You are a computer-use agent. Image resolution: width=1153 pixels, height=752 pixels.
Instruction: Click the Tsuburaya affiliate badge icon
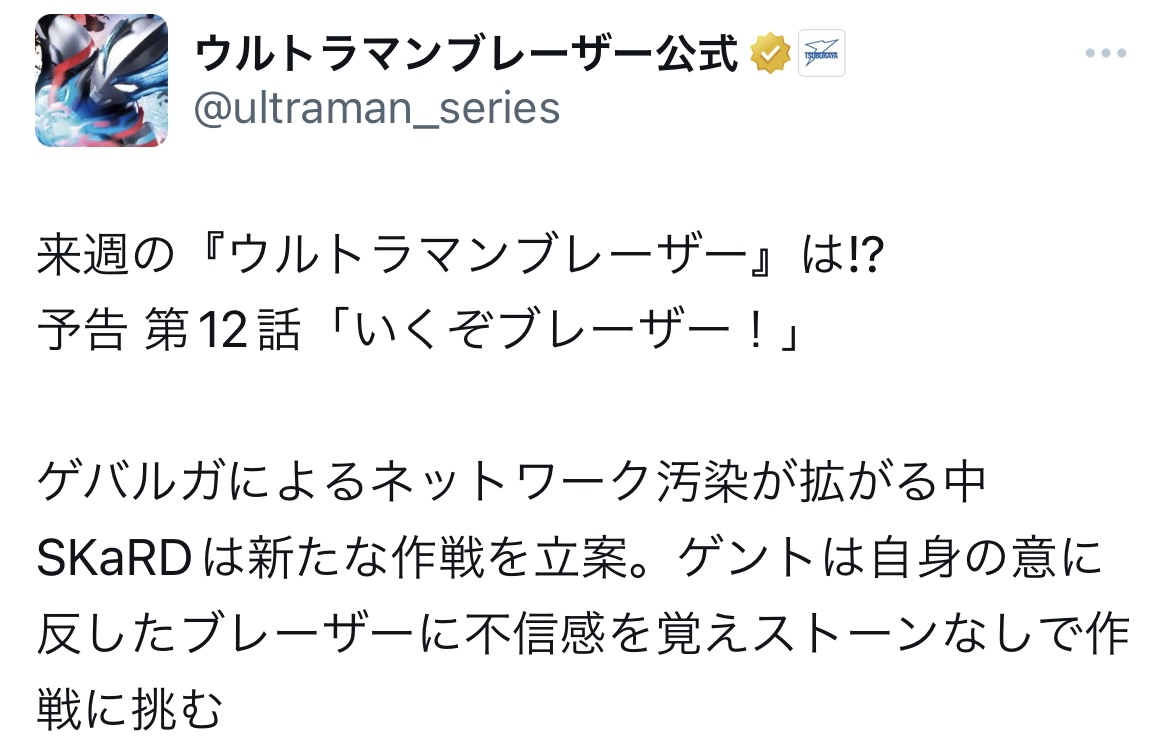821,54
